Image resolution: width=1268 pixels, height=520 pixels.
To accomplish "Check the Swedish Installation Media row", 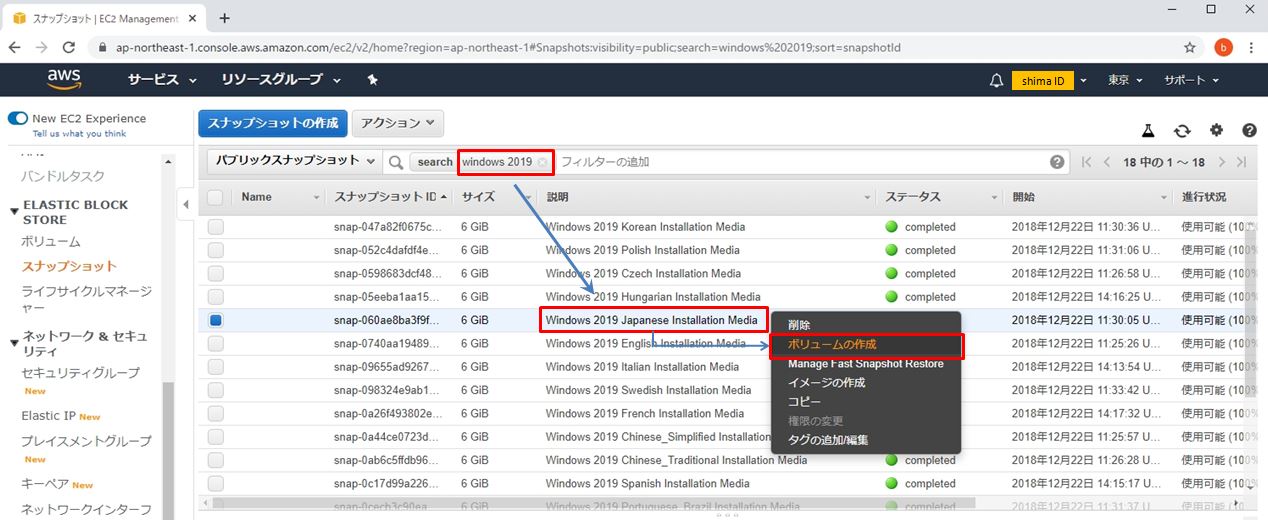I will (x=215, y=390).
